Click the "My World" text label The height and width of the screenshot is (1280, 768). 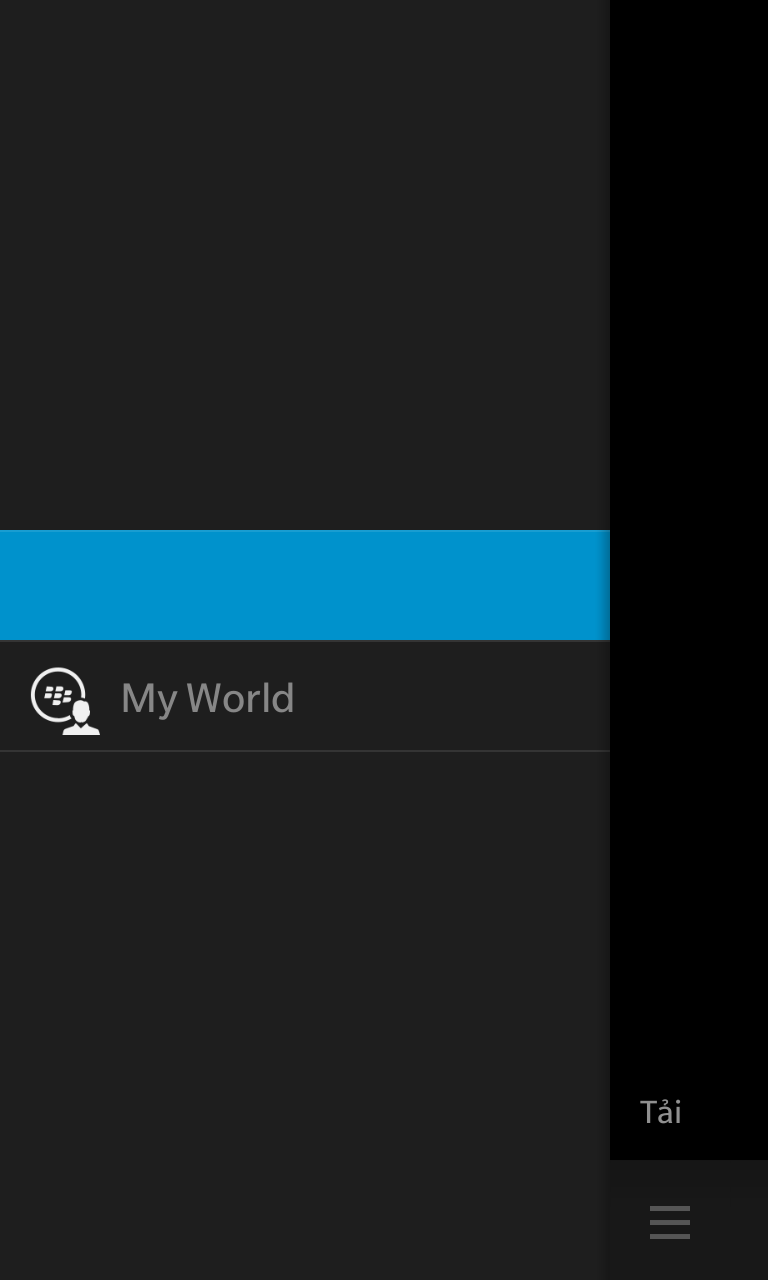click(207, 698)
